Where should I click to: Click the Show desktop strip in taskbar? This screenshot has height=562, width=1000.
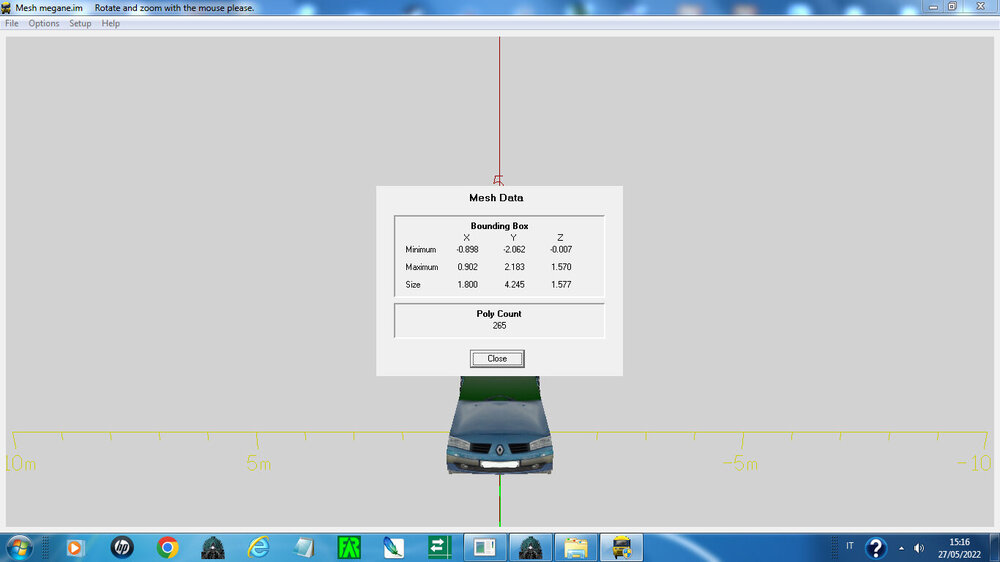[995, 548]
